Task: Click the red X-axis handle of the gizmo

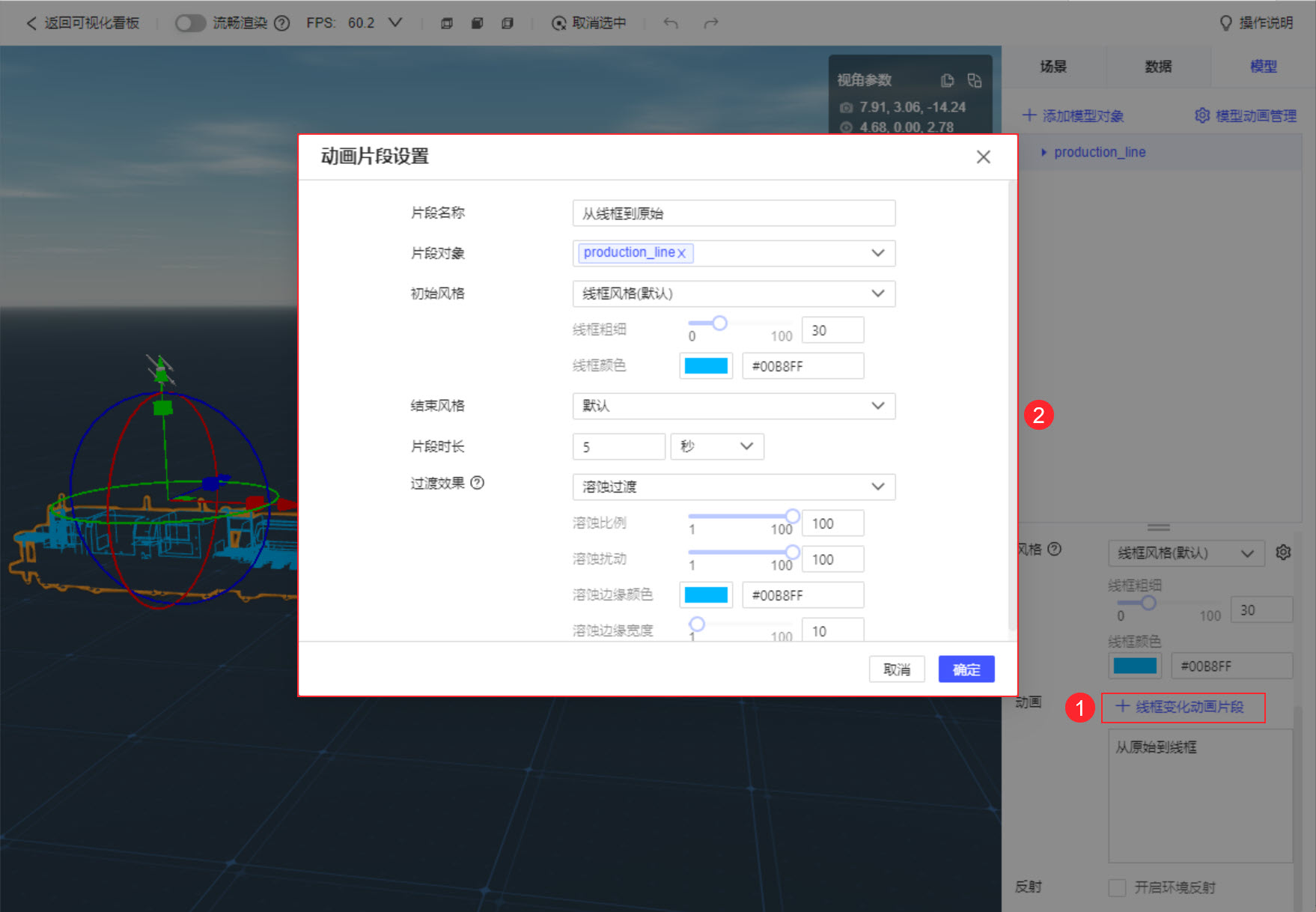Action: coord(255,502)
